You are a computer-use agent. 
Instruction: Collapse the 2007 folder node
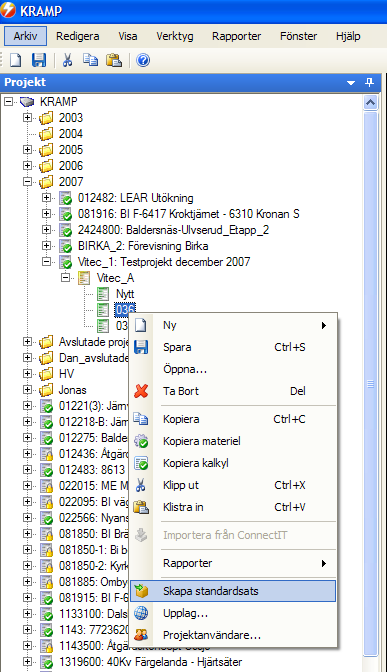(x=27, y=182)
